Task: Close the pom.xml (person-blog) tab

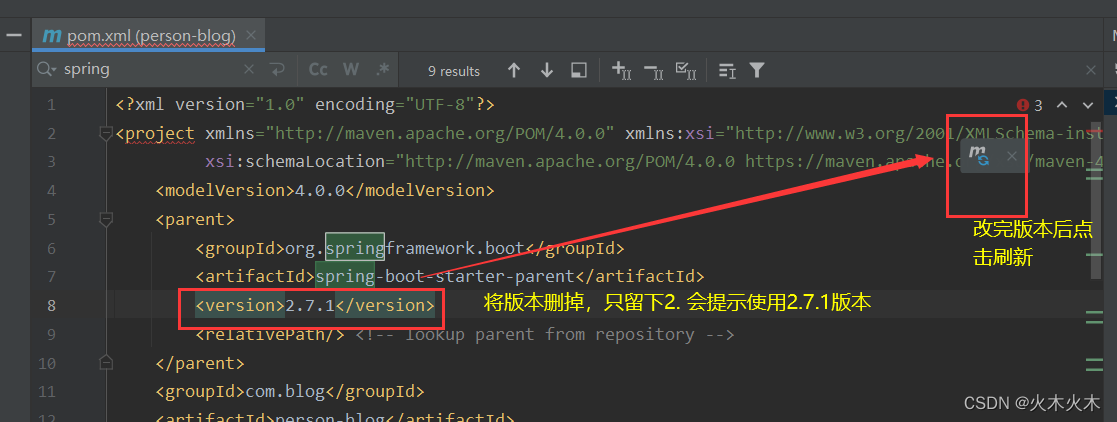Action: click(x=250, y=35)
